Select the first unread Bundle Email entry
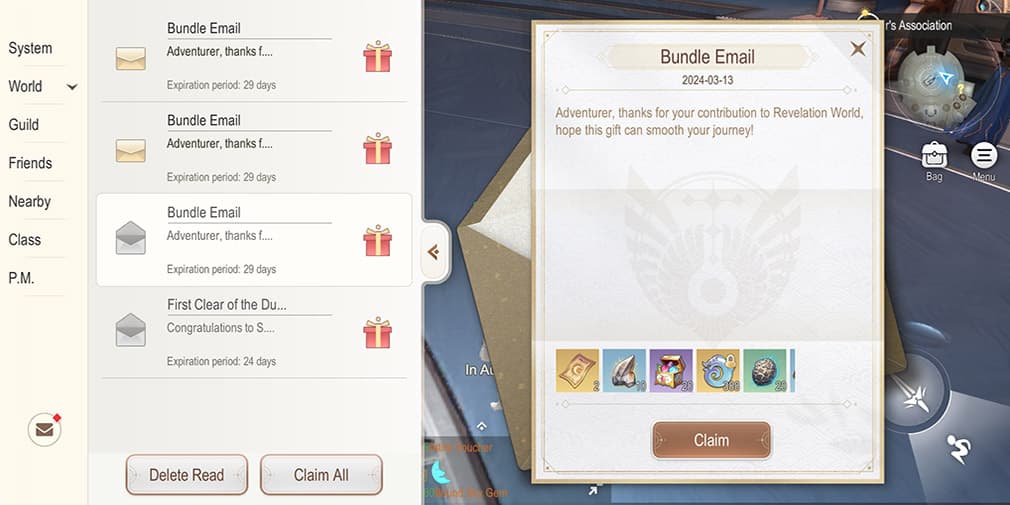Viewport: 1010px width, 505px height. [254, 55]
